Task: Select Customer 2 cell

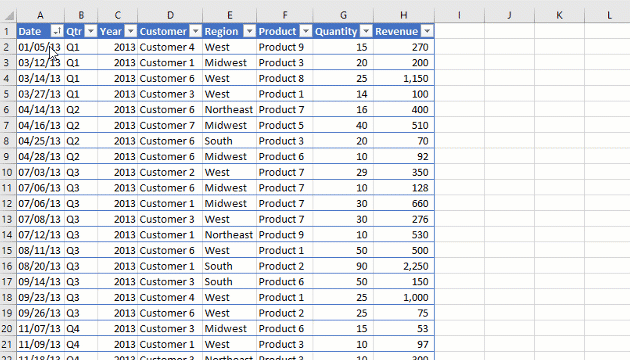Action: click(170, 172)
